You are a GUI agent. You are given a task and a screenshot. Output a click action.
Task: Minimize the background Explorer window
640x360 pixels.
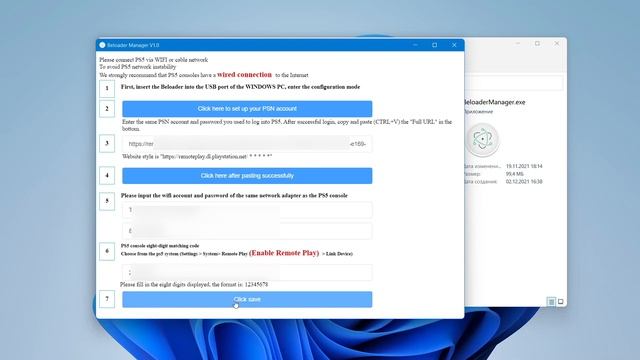point(518,43)
